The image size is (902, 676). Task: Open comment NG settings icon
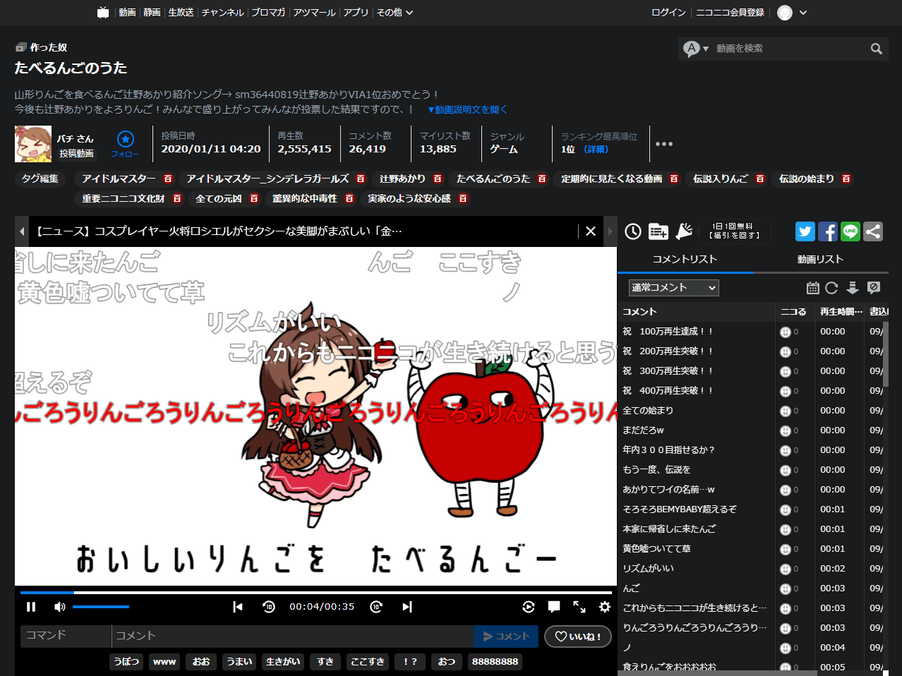(873, 288)
